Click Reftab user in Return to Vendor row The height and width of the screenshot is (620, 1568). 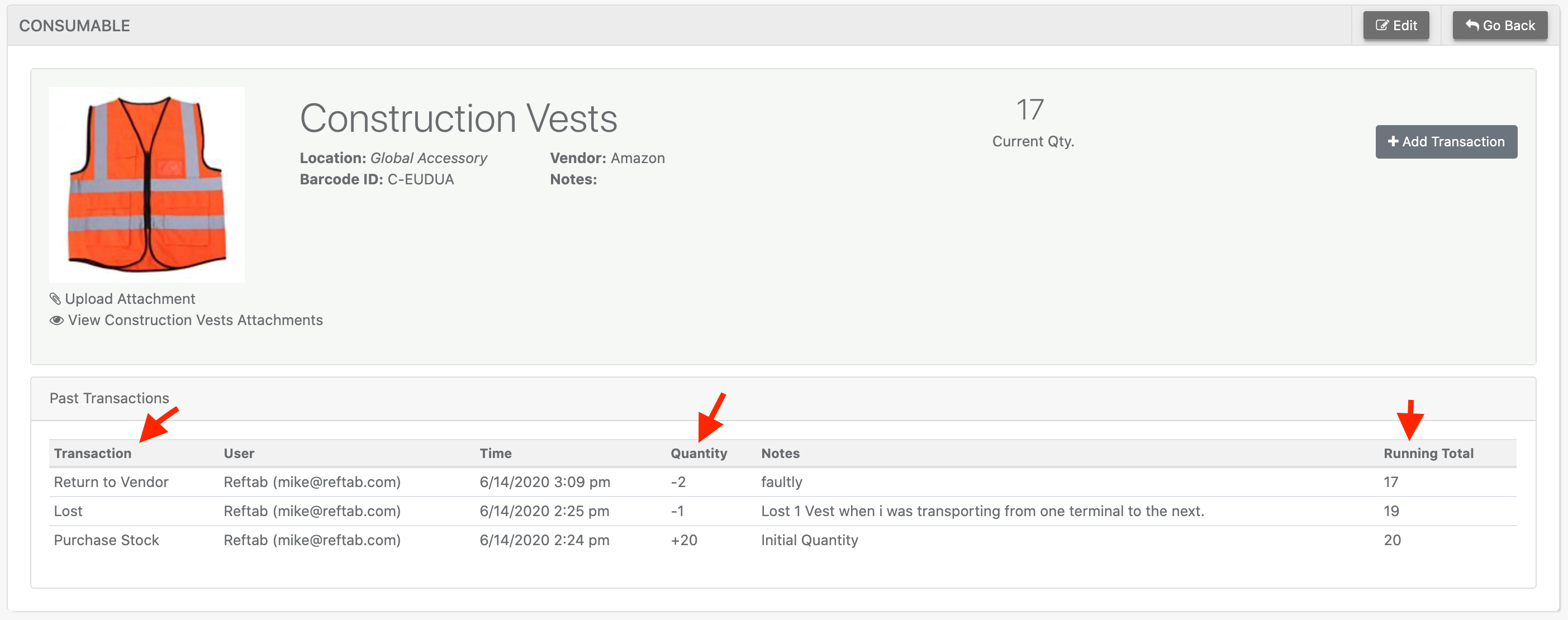pyautogui.click(x=312, y=482)
